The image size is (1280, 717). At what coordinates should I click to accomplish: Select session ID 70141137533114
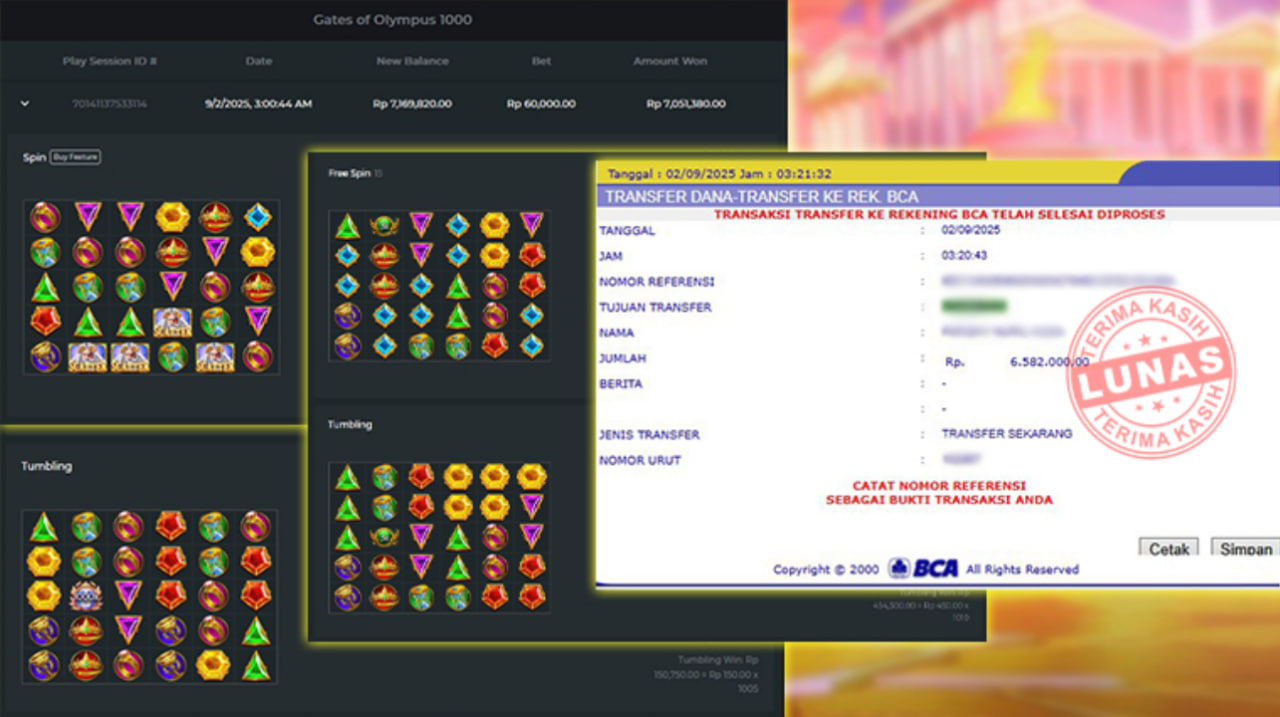click(110, 104)
